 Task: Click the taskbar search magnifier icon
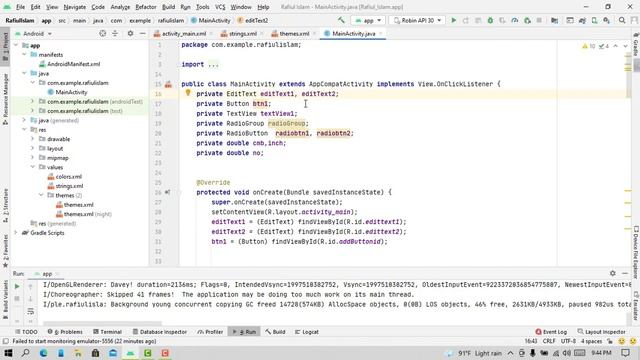pos(25,353)
